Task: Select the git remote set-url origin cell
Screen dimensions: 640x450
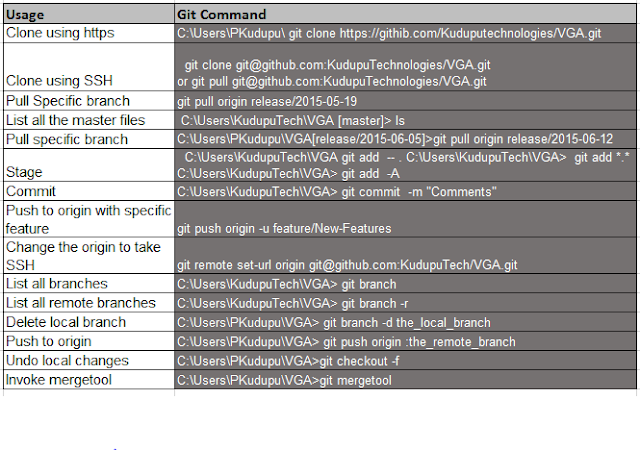Action: click(405, 256)
